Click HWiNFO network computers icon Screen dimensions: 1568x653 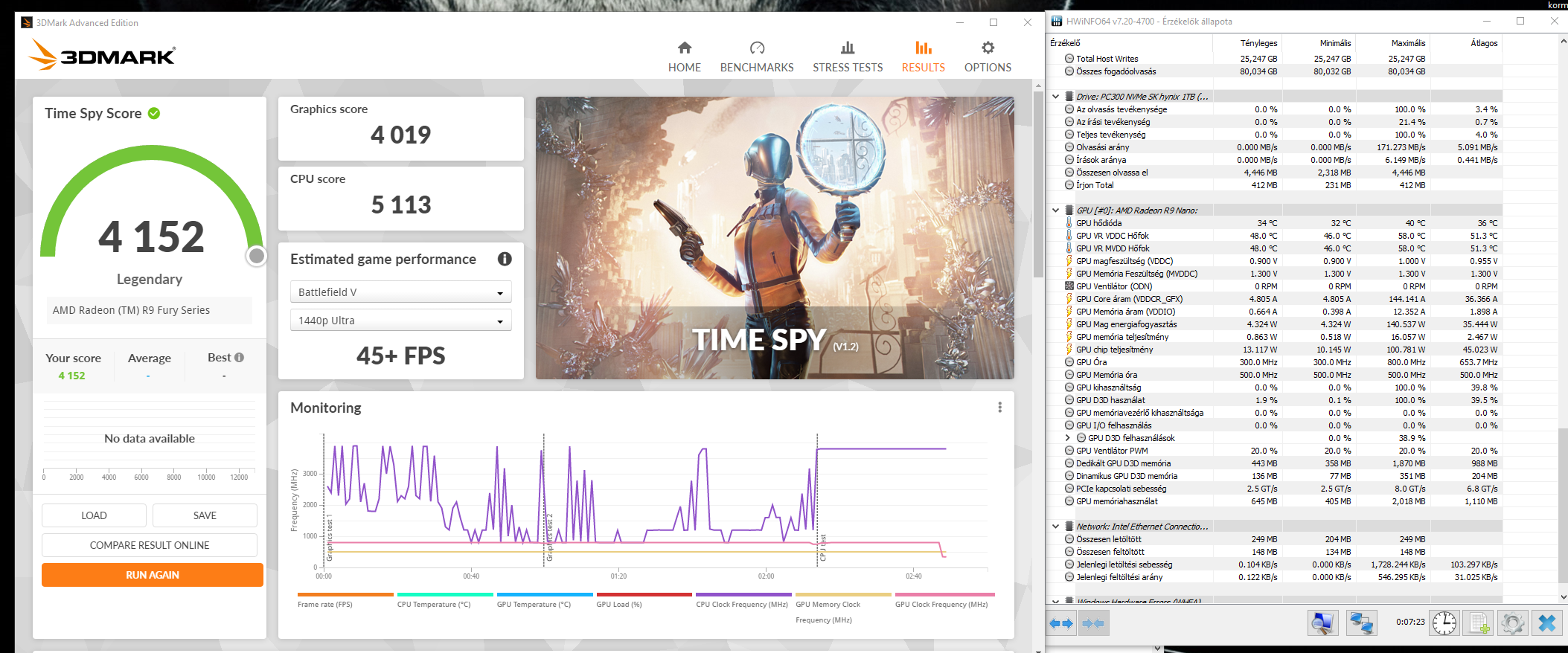coord(1361,623)
